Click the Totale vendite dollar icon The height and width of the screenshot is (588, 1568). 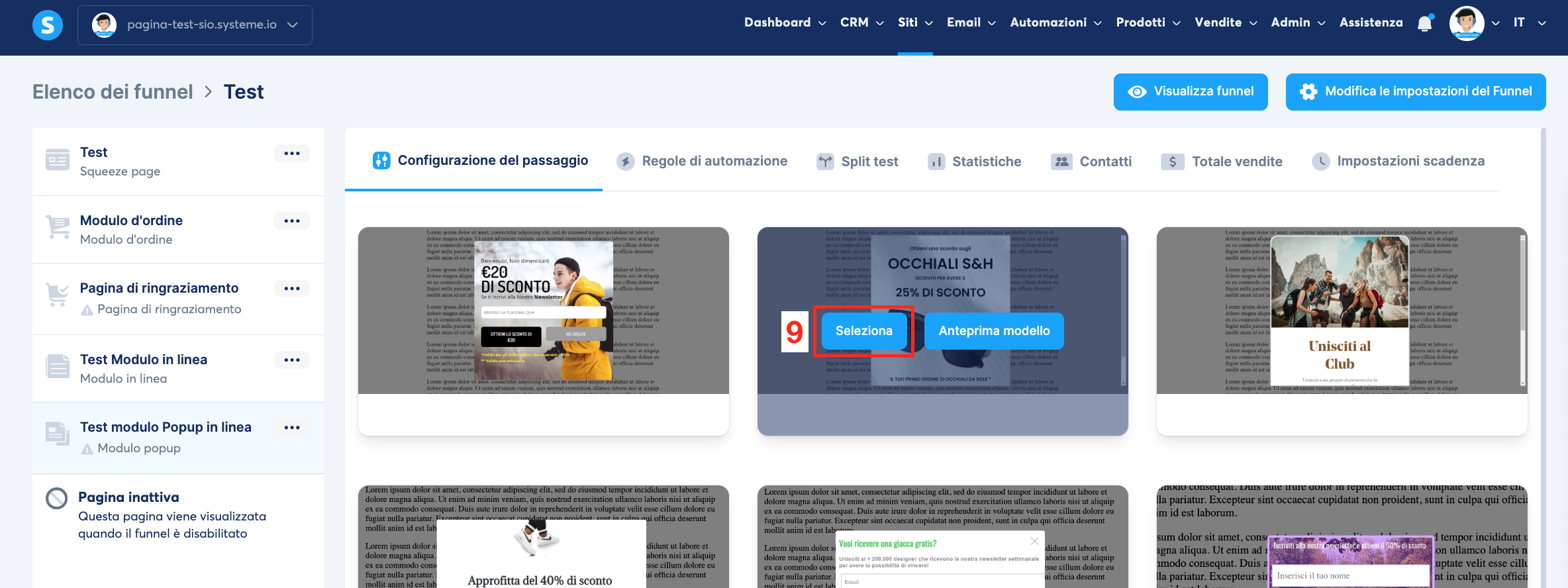[x=1172, y=162]
